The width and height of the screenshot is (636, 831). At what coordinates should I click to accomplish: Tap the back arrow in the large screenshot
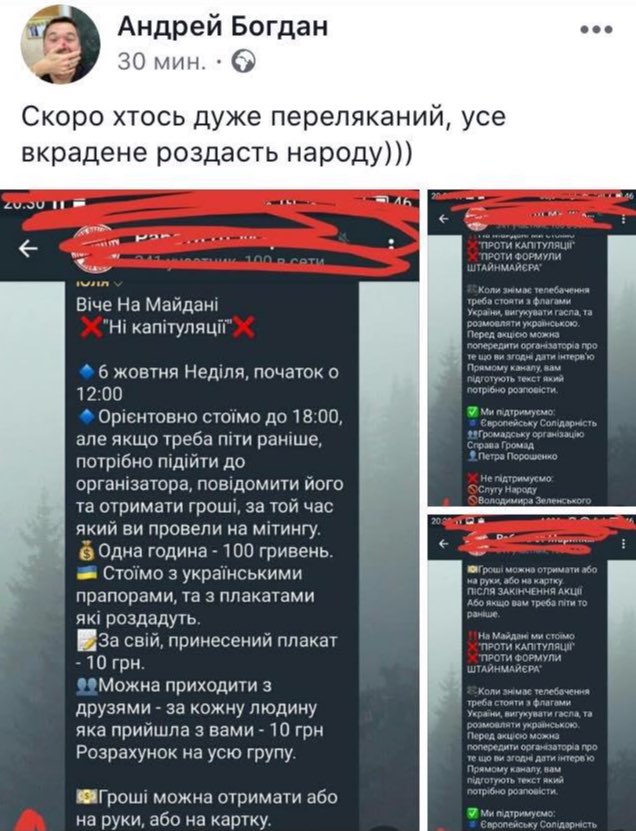pos(28,248)
